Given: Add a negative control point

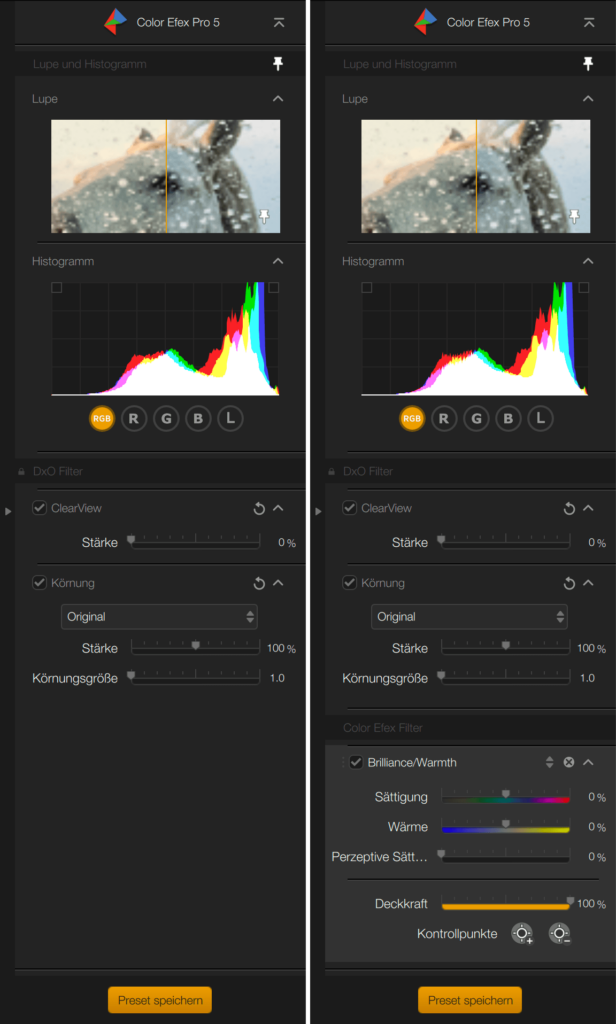Looking at the screenshot, I should 560,934.
